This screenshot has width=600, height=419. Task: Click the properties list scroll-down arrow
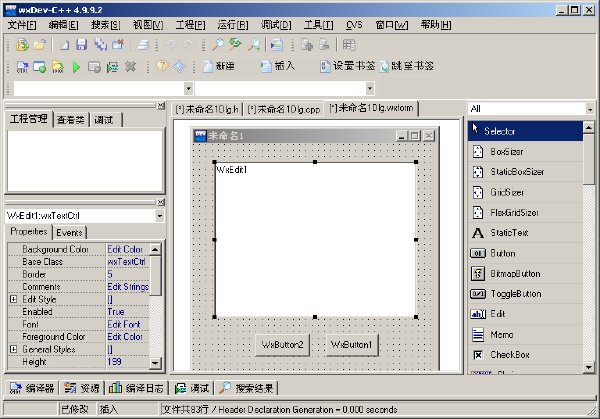155,363
